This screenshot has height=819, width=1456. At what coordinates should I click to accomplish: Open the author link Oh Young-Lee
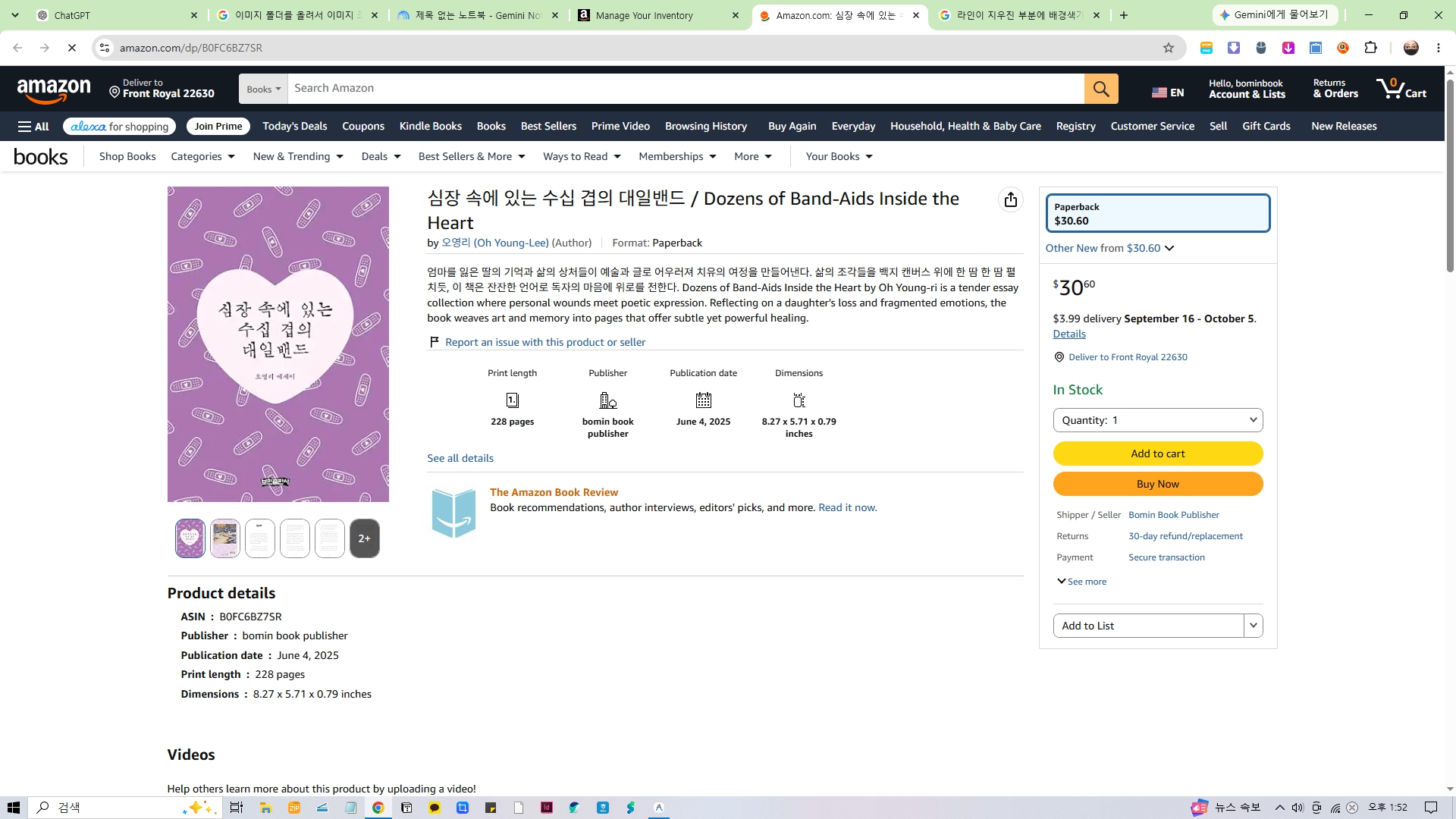pyautogui.click(x=495, y=243)
